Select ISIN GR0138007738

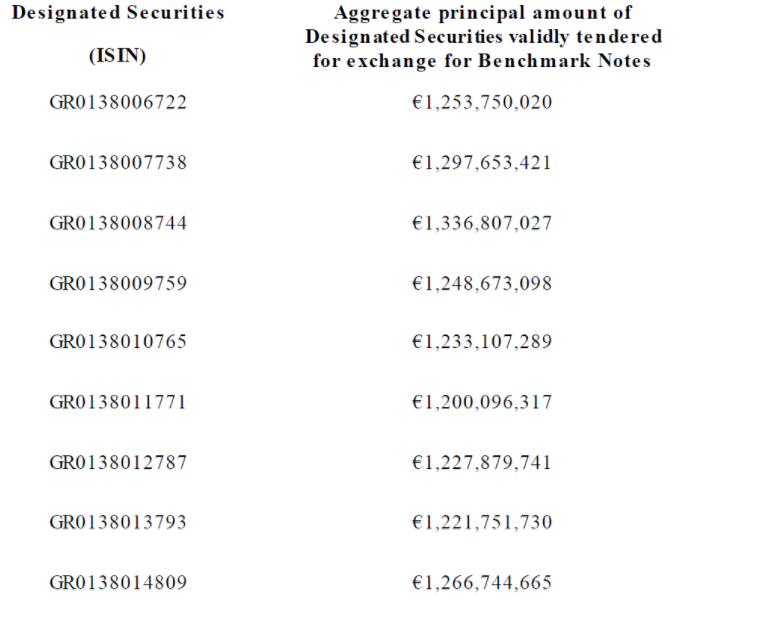point(118,163)
